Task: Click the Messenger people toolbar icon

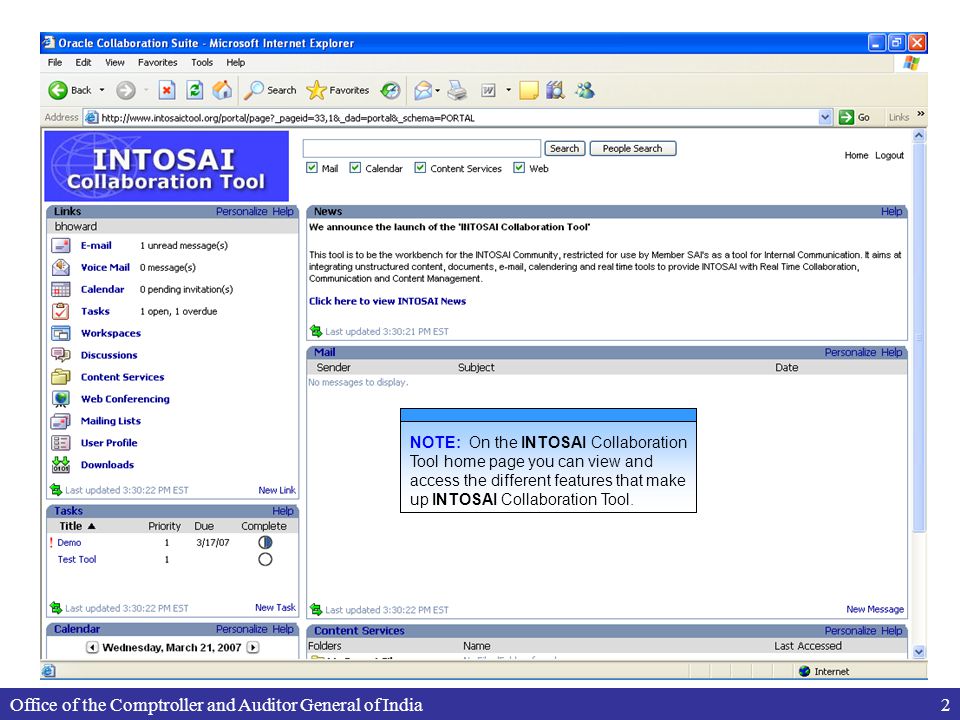Action: pyautogui.click(x=585, y=91)
